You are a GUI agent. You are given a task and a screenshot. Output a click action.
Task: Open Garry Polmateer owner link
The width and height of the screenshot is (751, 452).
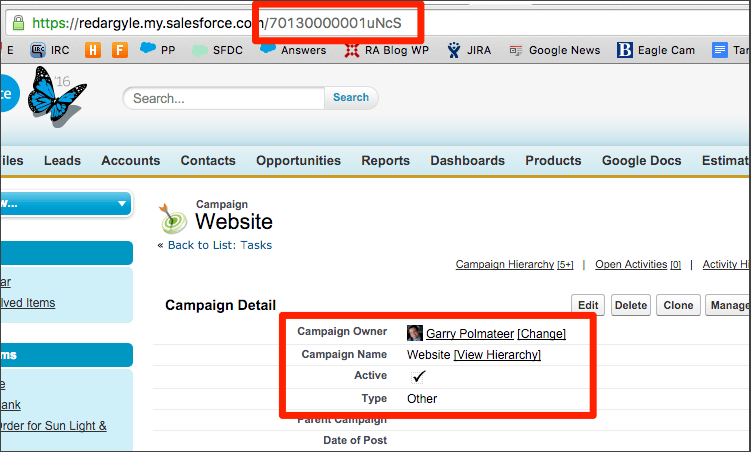(x=470, y=334)
